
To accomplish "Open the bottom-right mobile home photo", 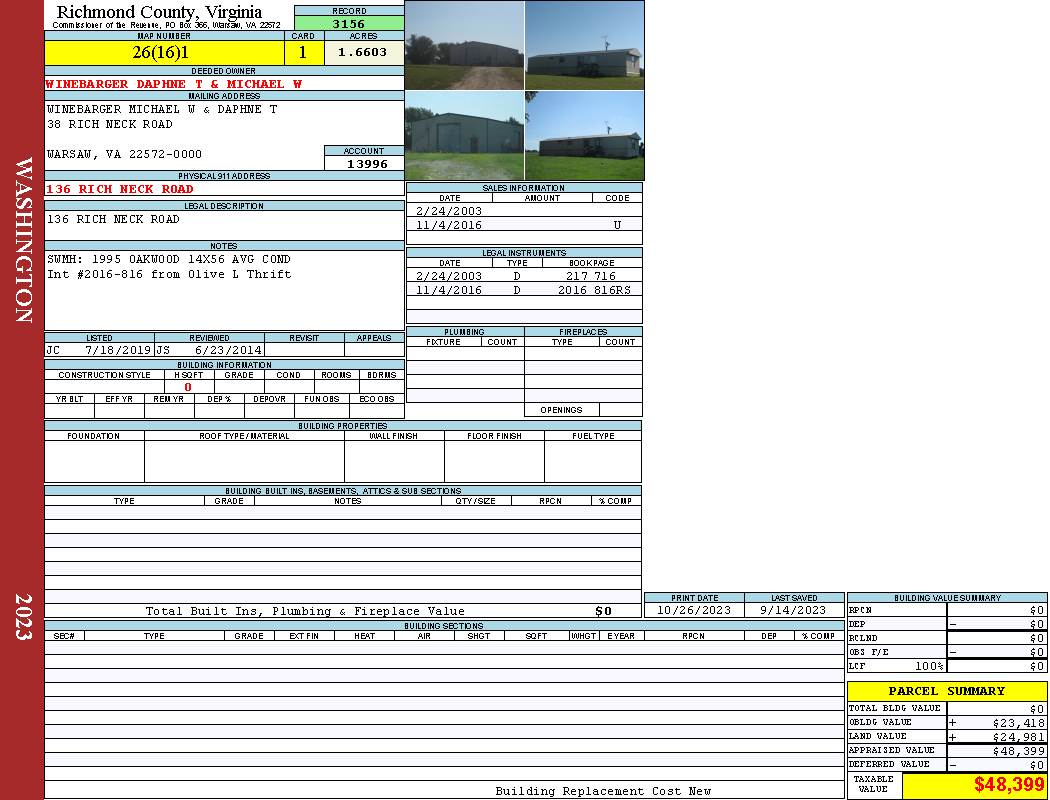I will pyautogui.click(x=584, y=135).
